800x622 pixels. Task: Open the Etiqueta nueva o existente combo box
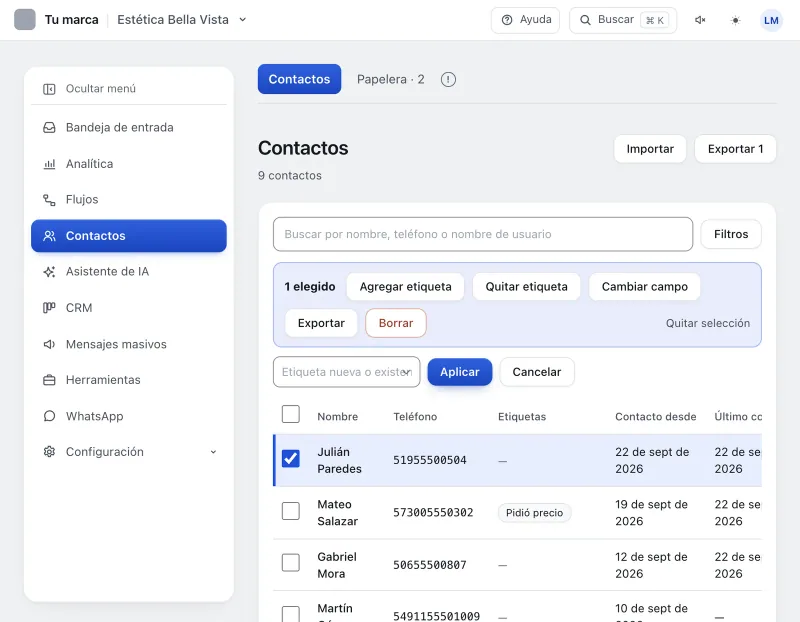[346, 372]
